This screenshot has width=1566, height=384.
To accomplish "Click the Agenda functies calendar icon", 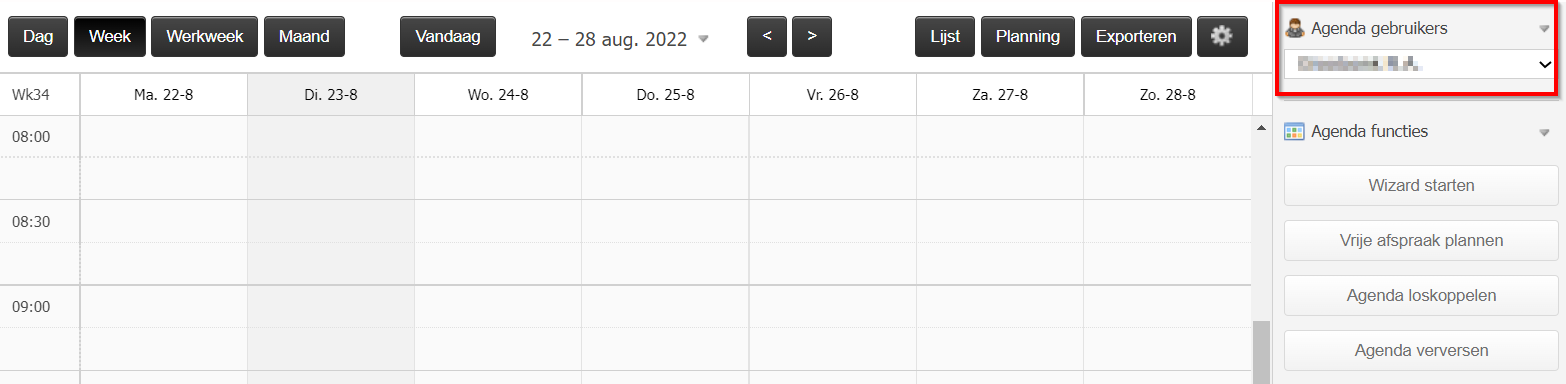I will 1294,131.
